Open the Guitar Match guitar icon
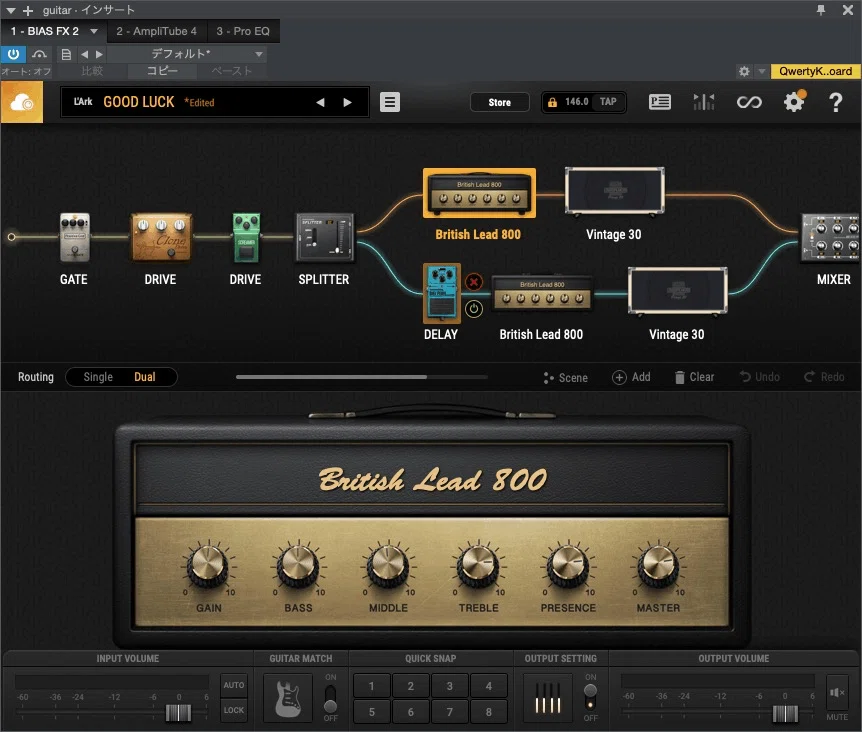 (x=288, y=698)
